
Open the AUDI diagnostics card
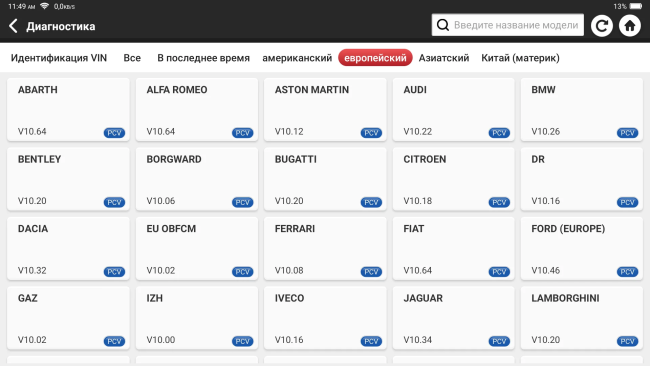[x=454, y=109]
